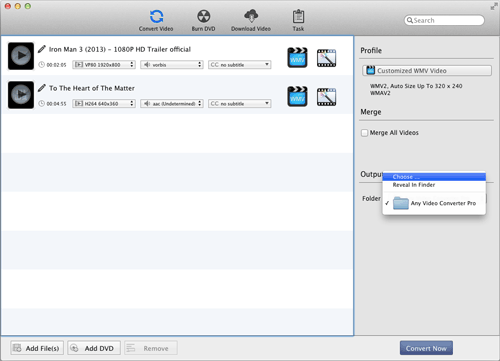This screenshot has height=361, width=500.
Task: Play the Iron Man 3 trailer thumbnail
Action: [21, 56]
